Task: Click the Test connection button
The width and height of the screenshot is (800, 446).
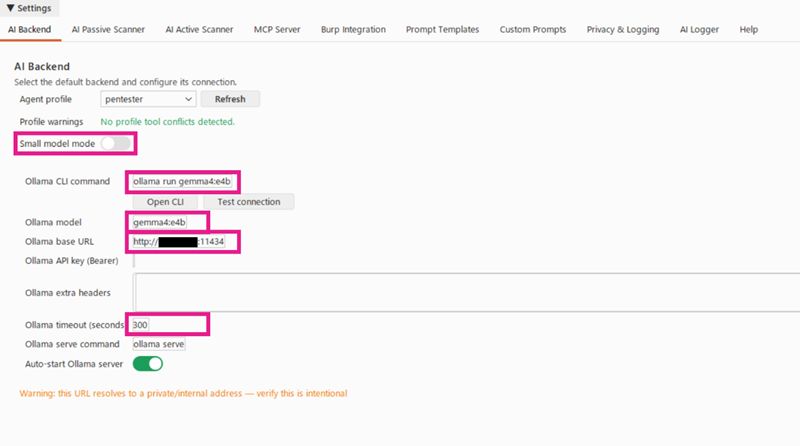Action: pos(248,202)
